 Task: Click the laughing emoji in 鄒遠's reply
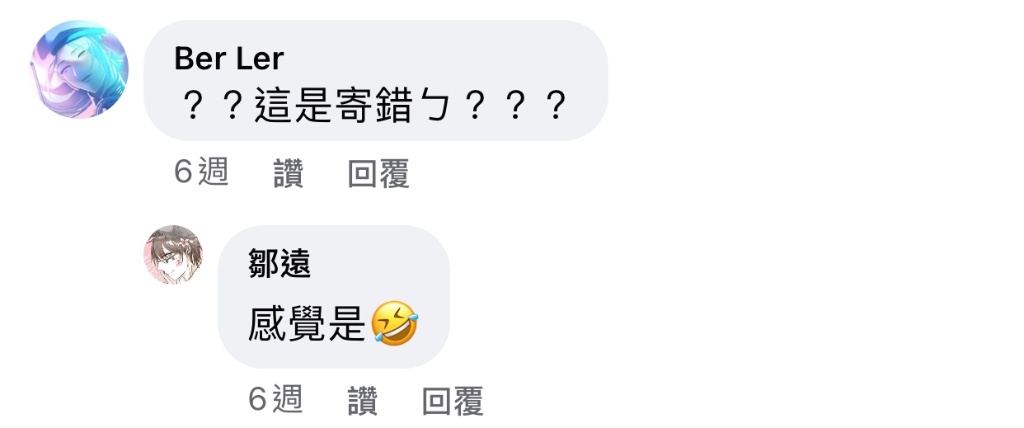click(x=394, y=323)
